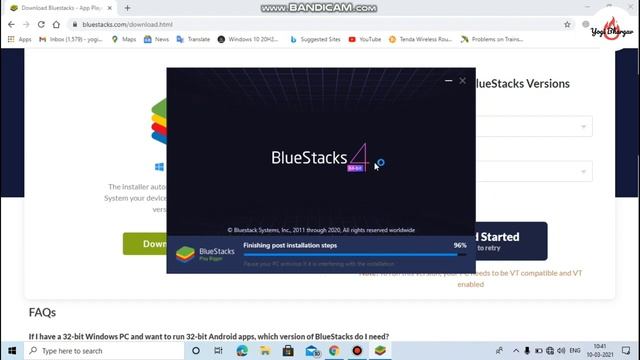Image resolution: width=640 pixels, height=360 pixels.
Task: Click the browser back arrow
Action: (11, 24)
